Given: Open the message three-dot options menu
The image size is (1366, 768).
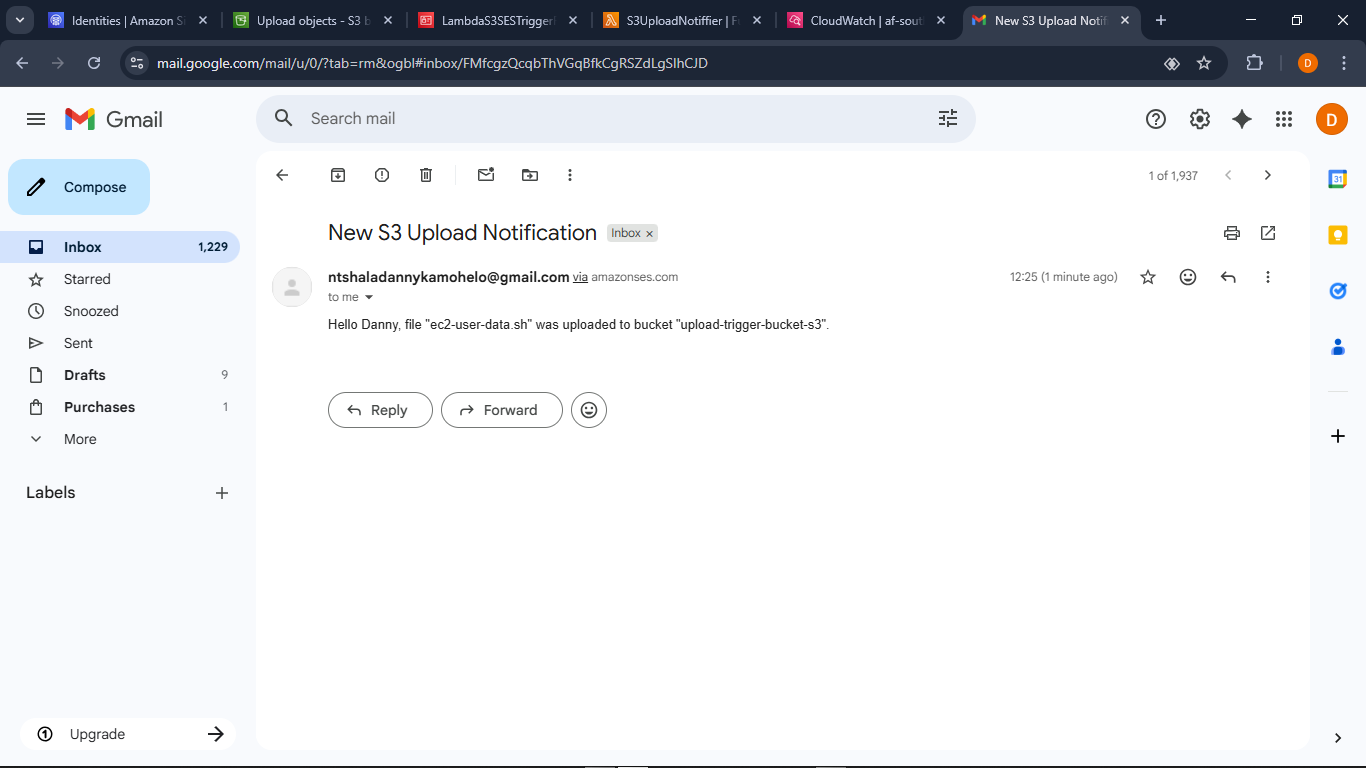Looking at the screenshot, I should coord(1267,277).
